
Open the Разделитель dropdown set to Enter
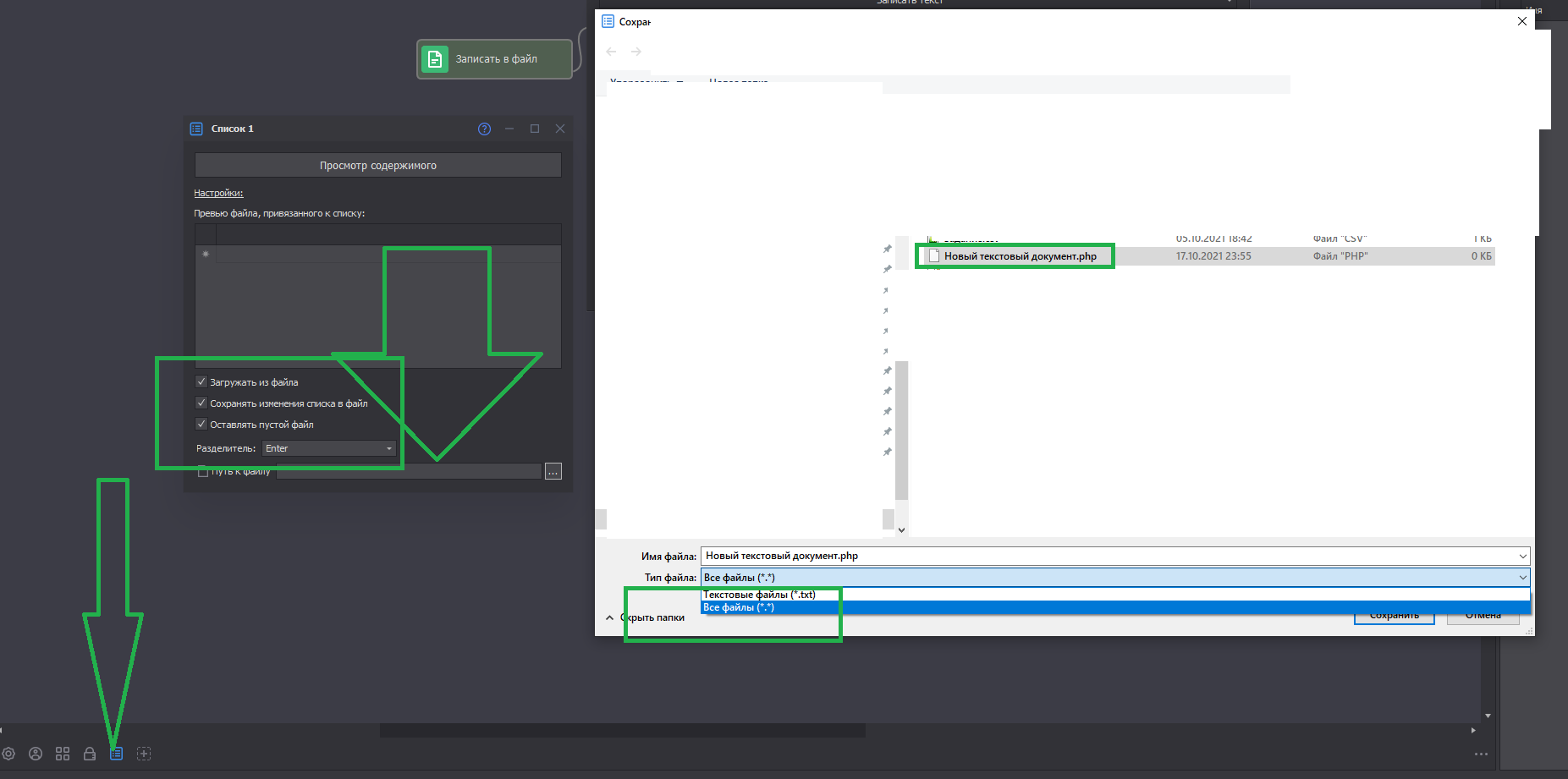coord(328,448)
